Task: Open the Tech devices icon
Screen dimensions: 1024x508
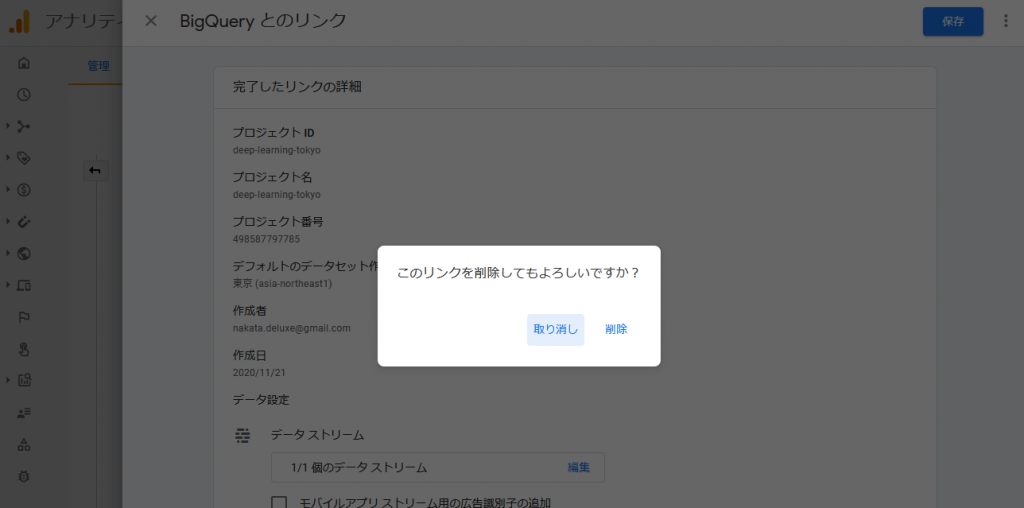Action: point(24,285)
